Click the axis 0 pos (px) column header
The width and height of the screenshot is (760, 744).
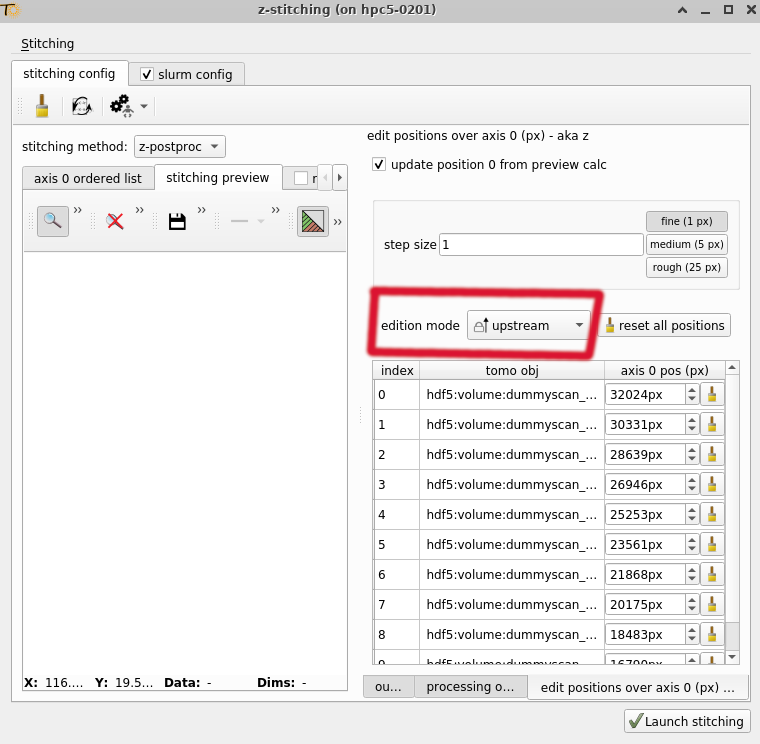665,370
